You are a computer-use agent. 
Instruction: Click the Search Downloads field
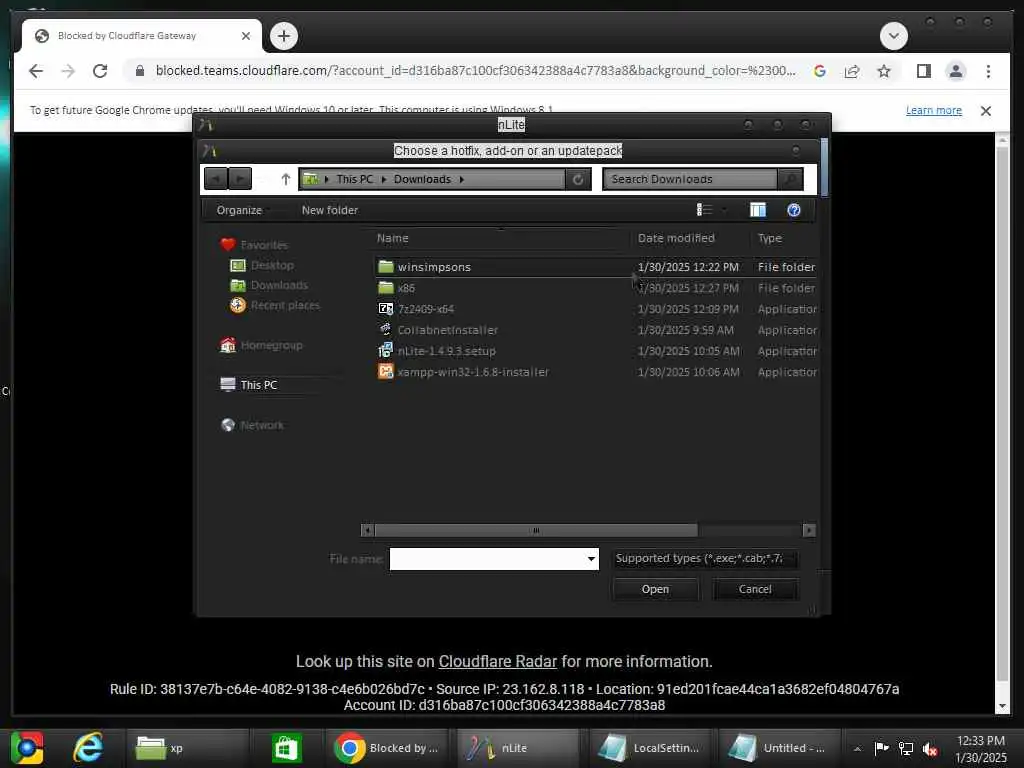click(x=690, y=179)
